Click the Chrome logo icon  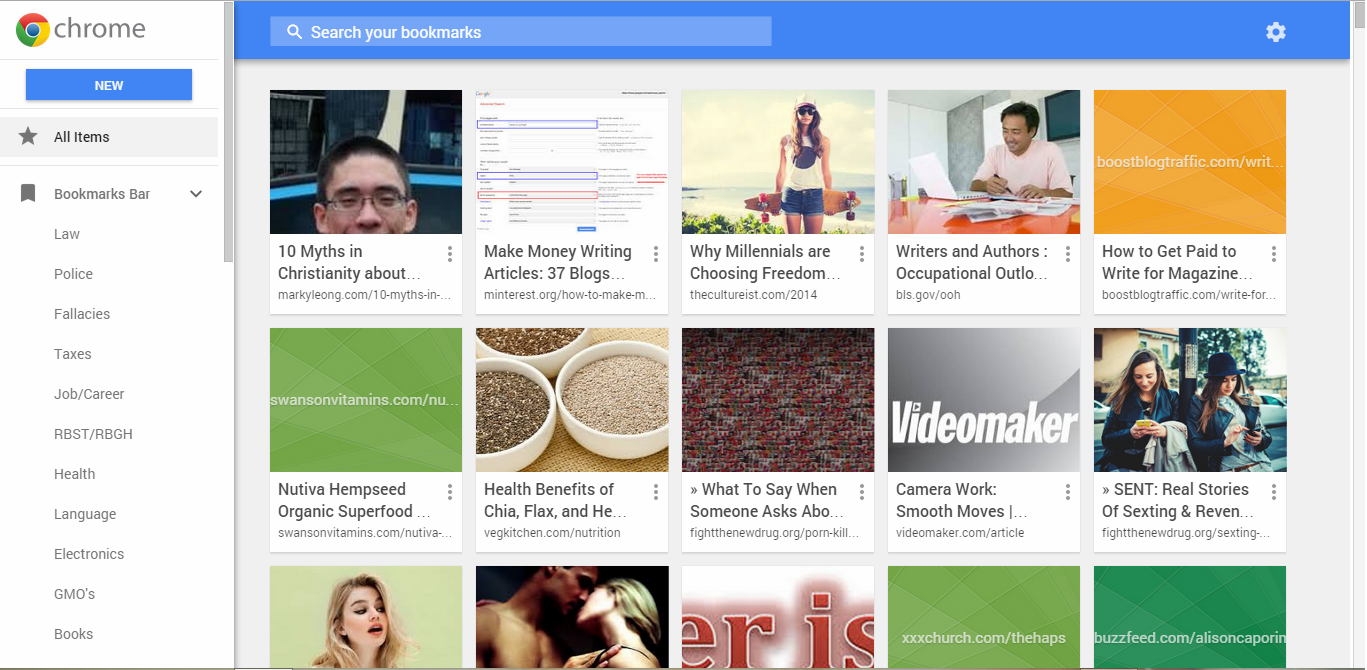click(33, 30)
